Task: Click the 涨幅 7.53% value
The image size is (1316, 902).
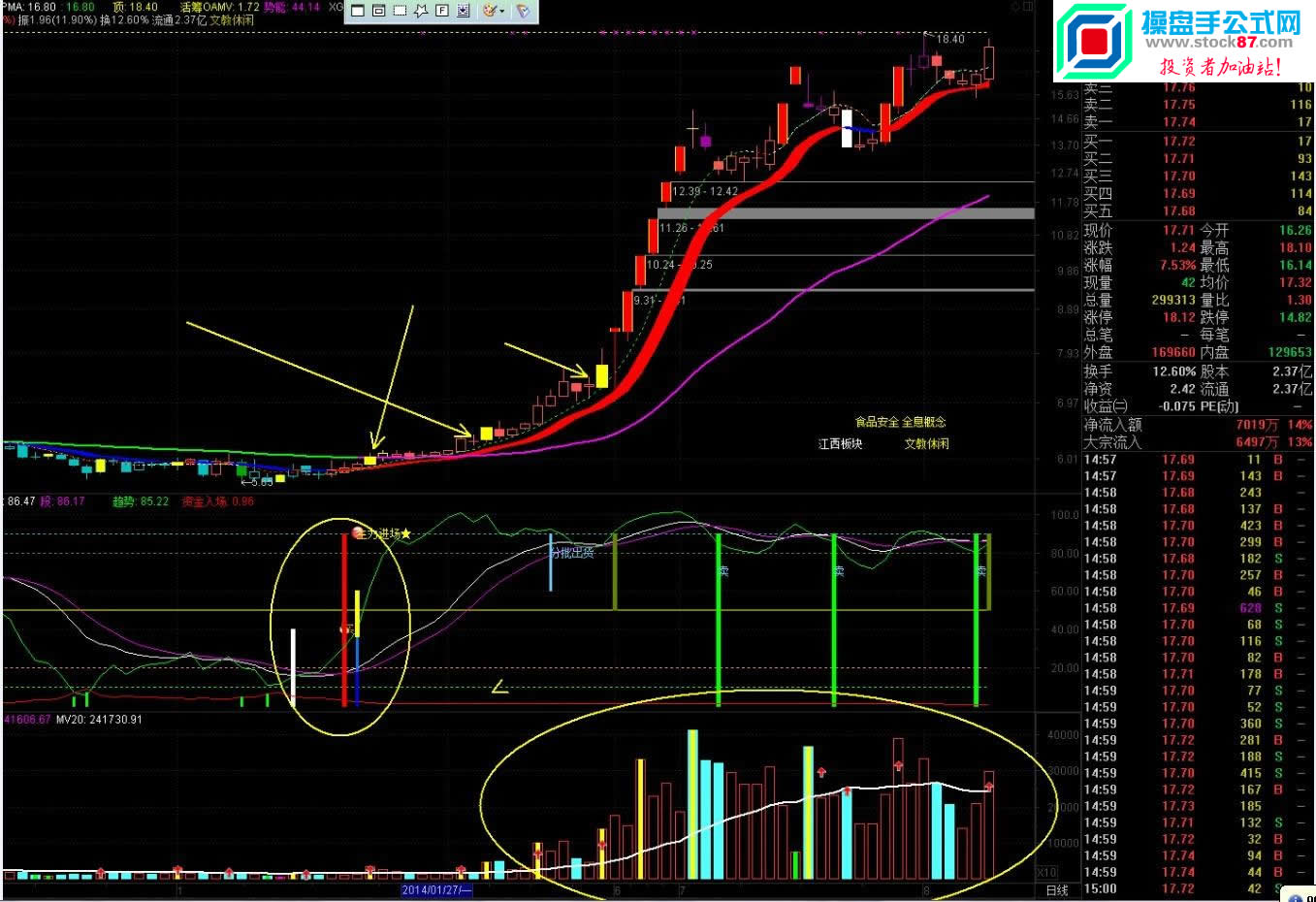Action: pos(1178,266)
